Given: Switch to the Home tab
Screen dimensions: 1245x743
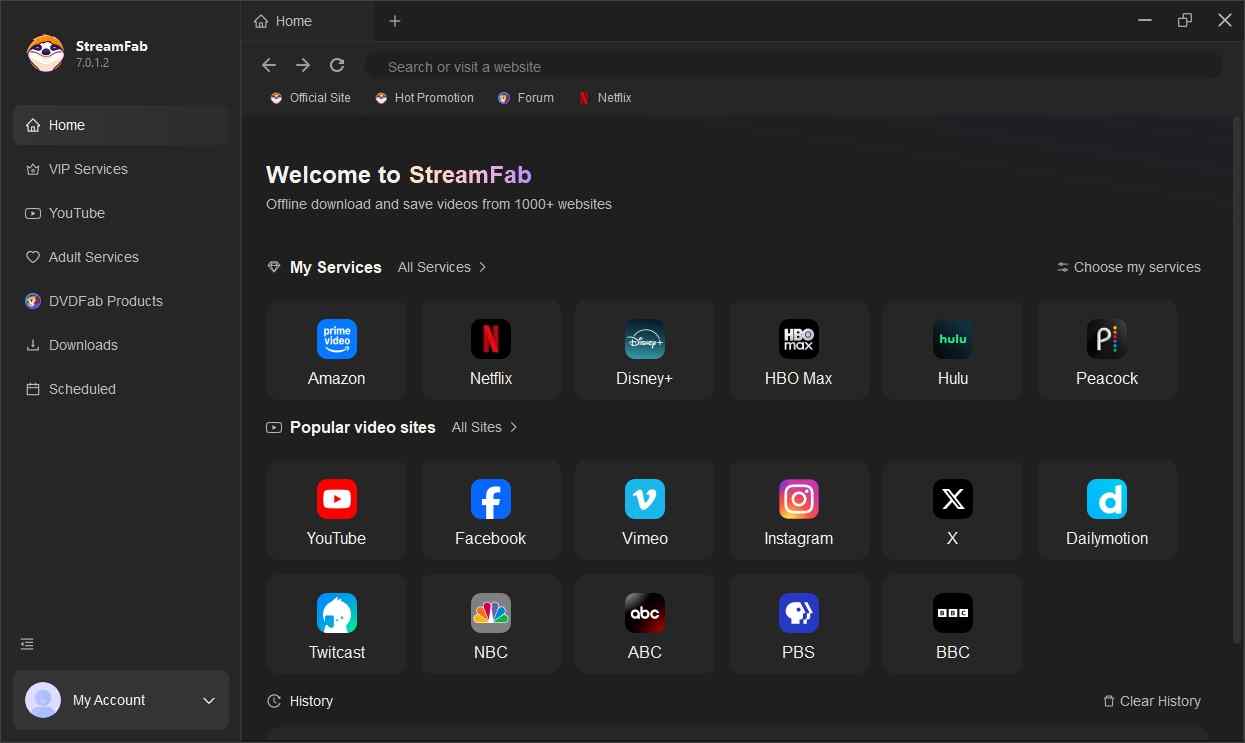Looking at the screenshot, I should [292, 21].
